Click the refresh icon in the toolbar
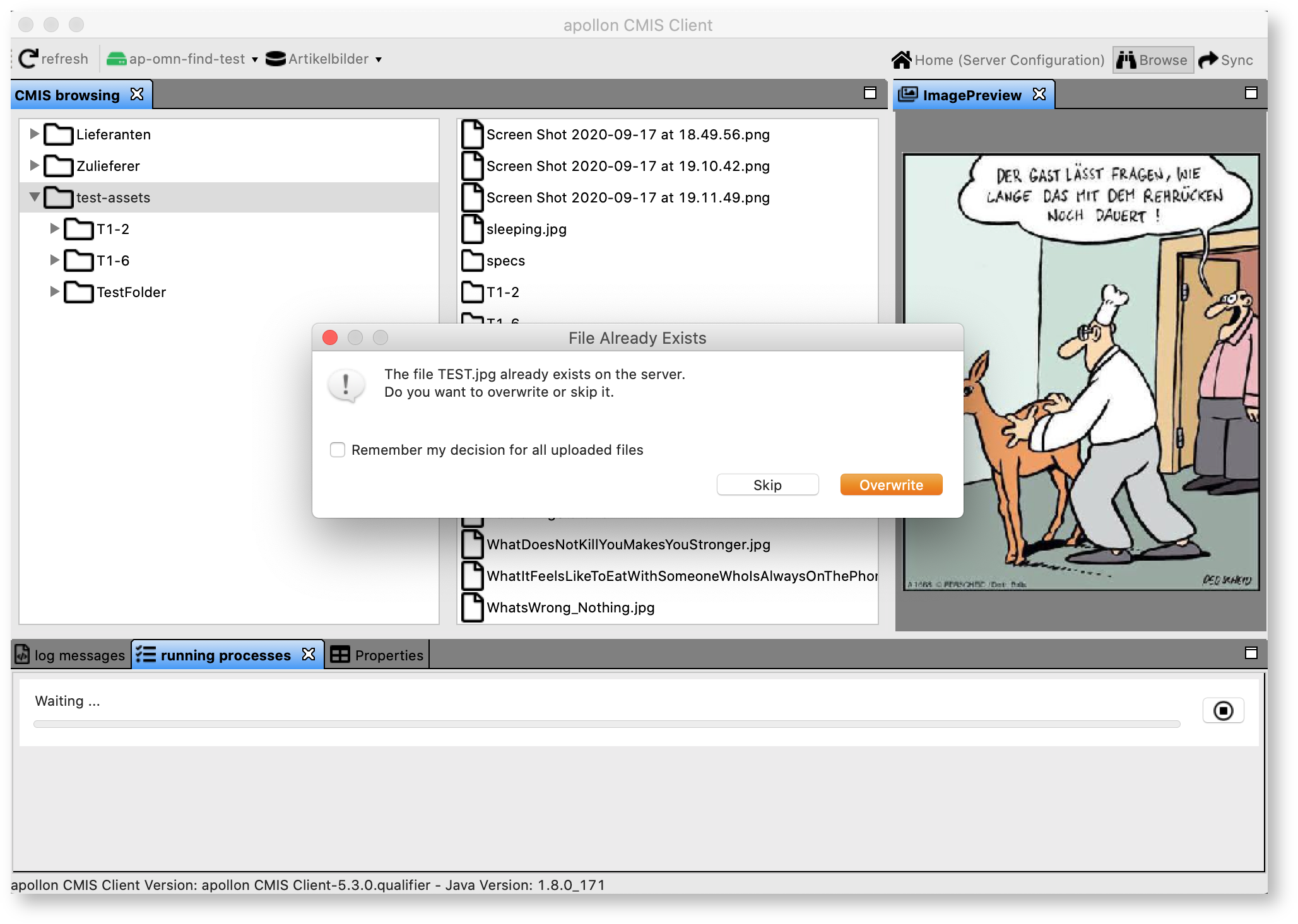 click(x=28, y=58)
